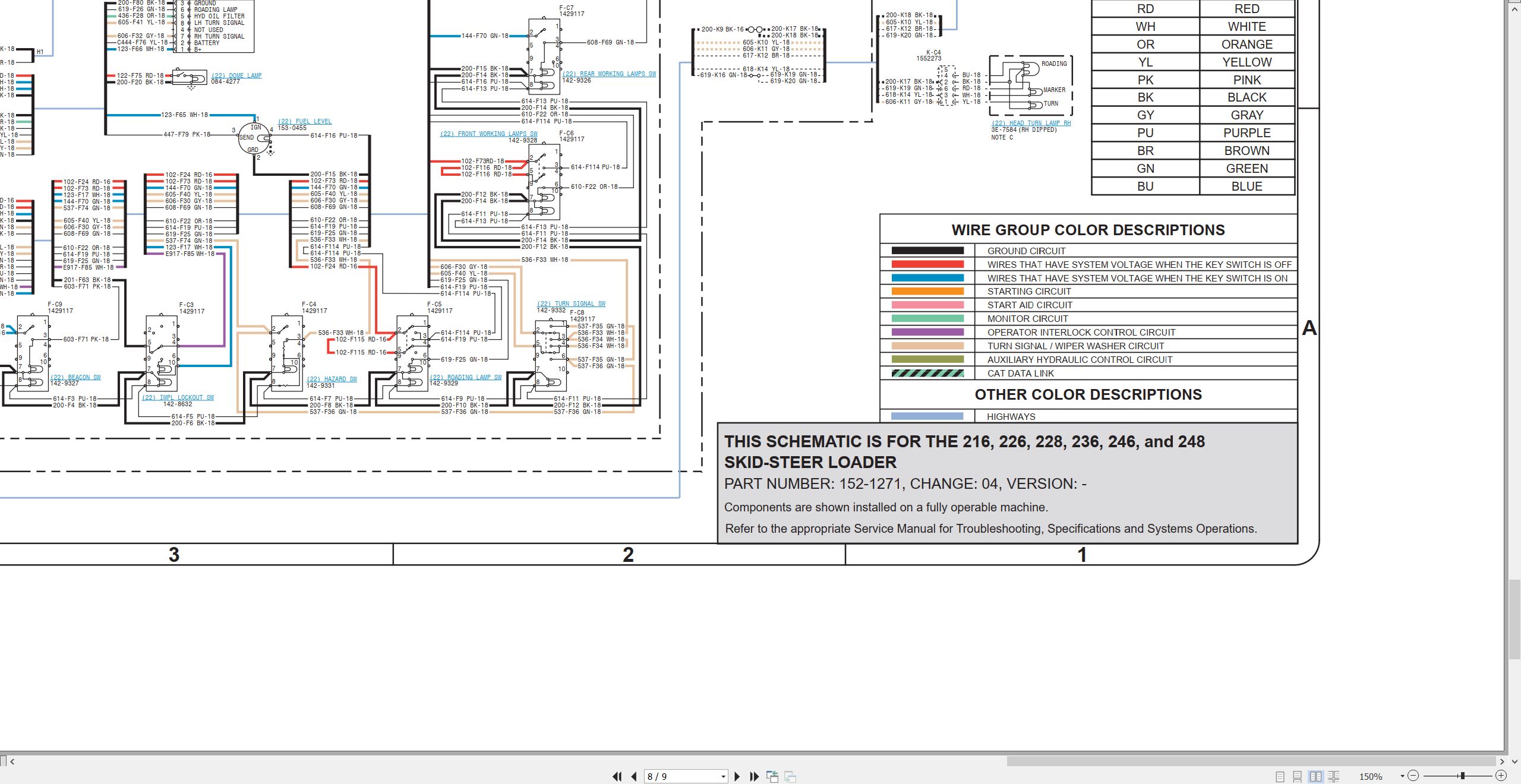Switch to continuous facing view

click(1334, 776)
